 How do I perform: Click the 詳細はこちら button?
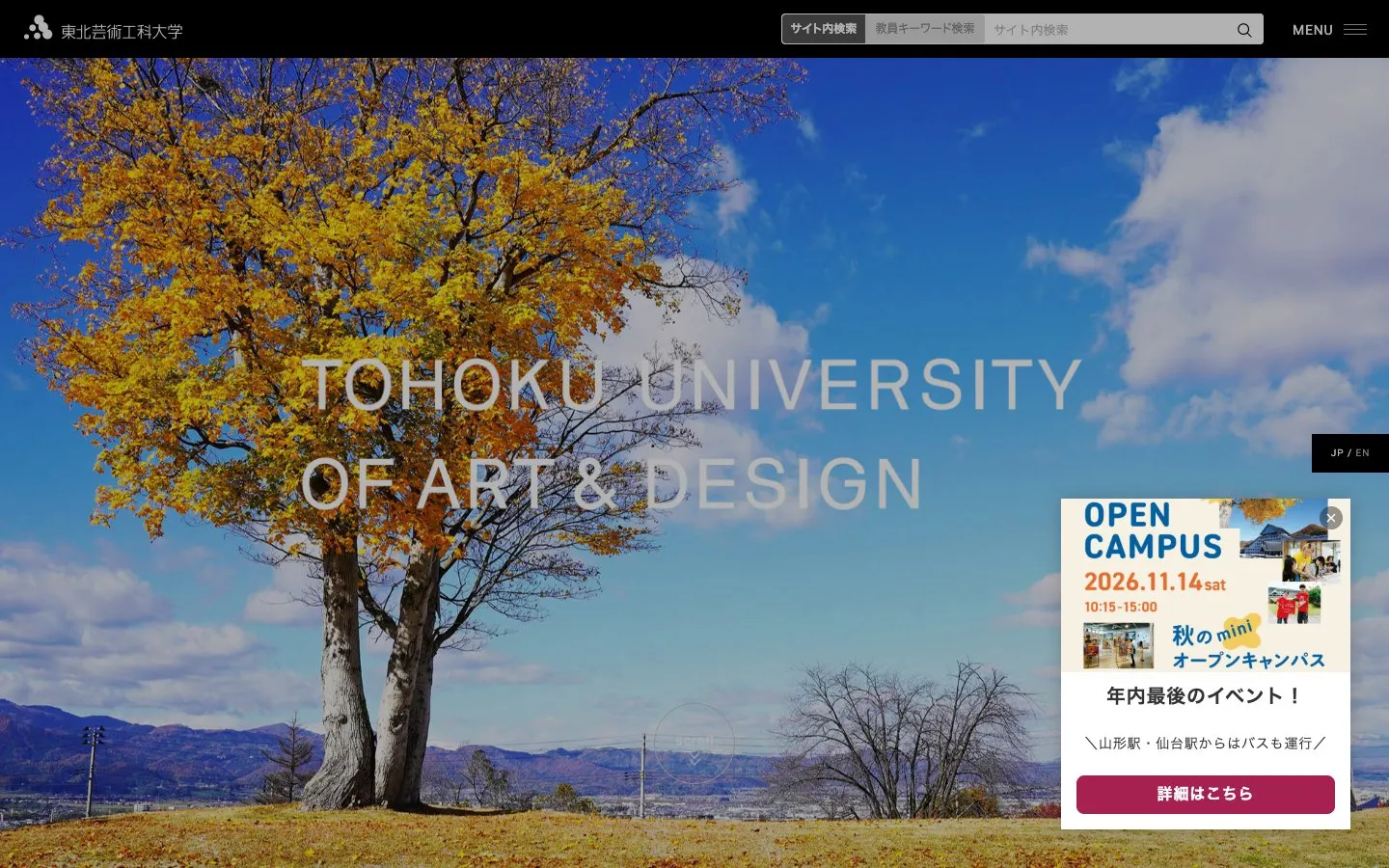coord(1206,795)
